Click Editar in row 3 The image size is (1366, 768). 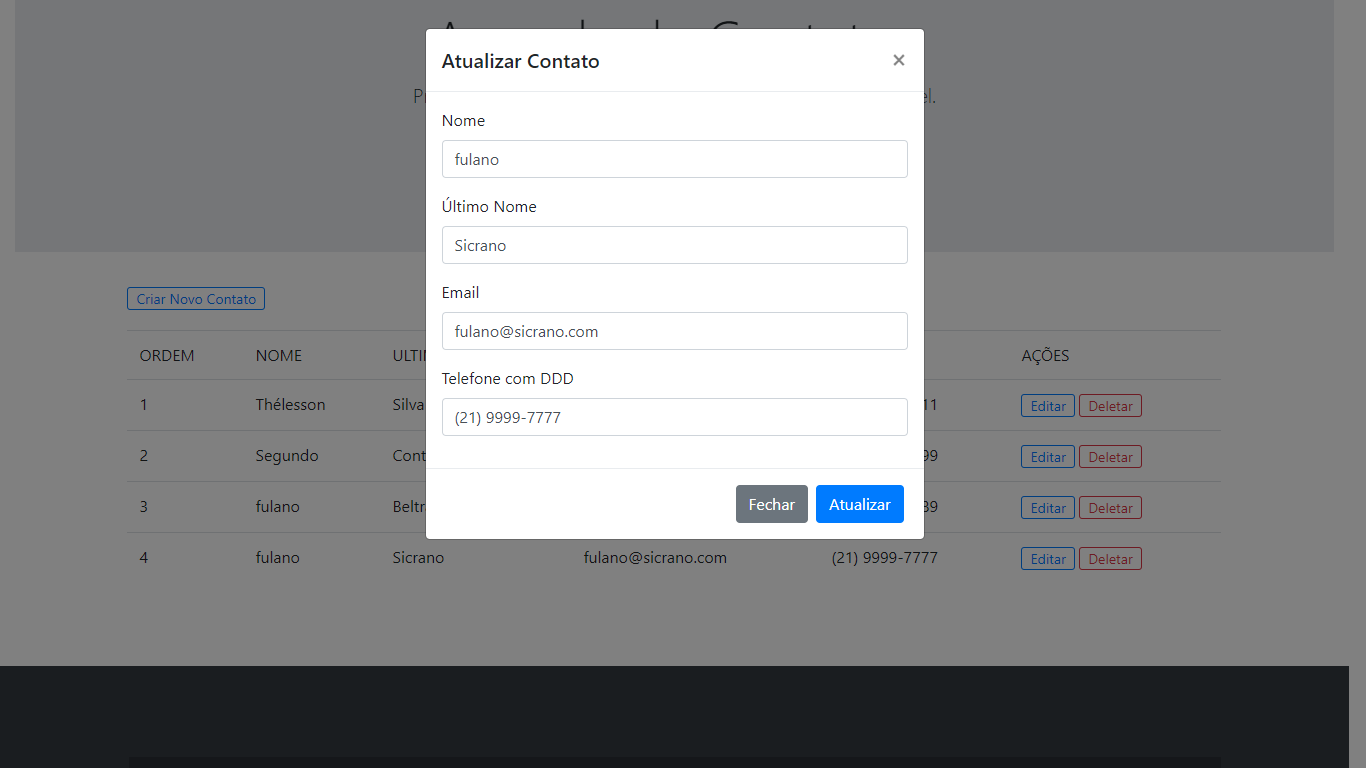pos(1048,508)
